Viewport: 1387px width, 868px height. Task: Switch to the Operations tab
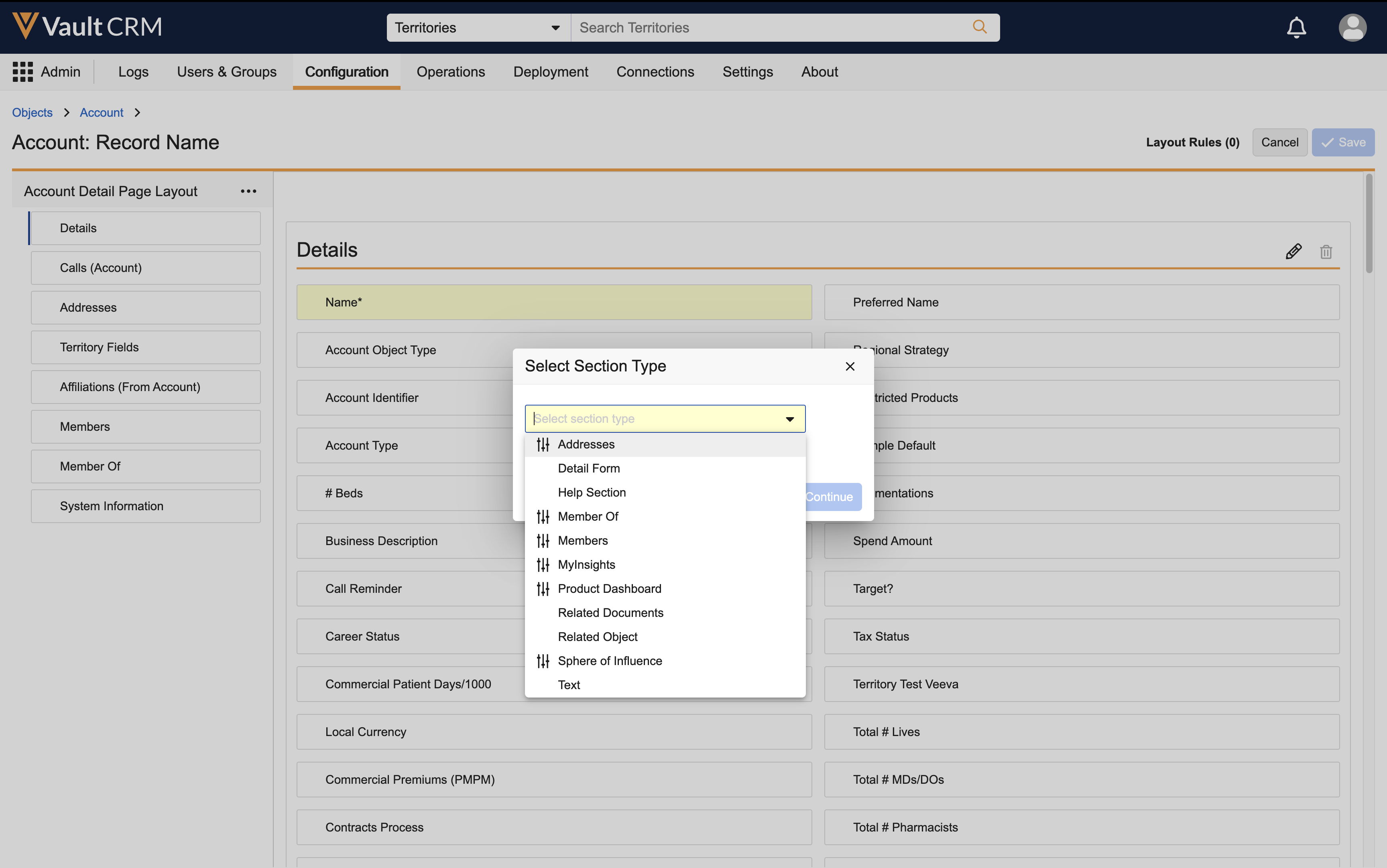[x=450, y=72]
